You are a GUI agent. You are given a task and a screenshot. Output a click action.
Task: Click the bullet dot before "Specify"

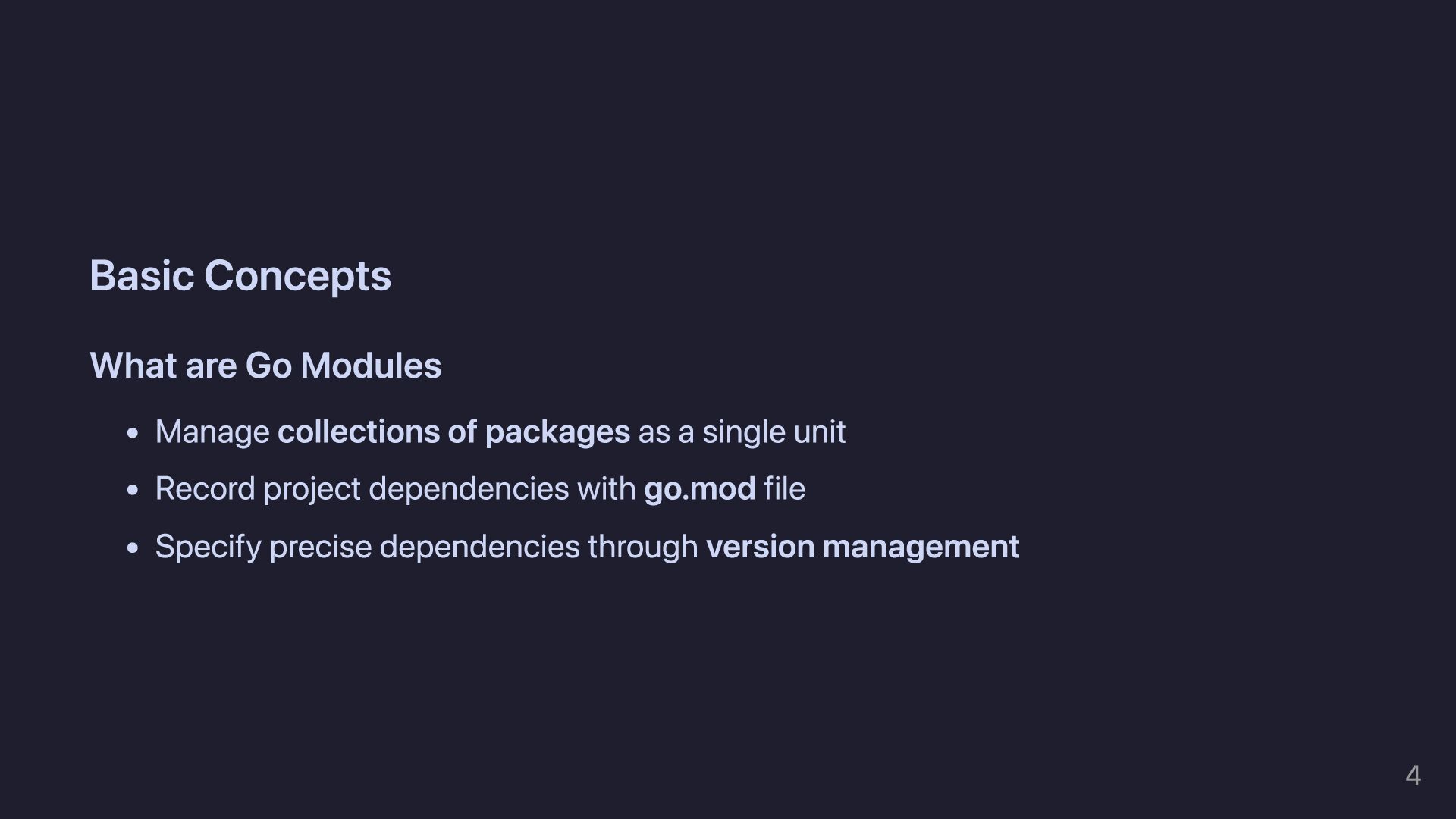[x=133, y=548]
